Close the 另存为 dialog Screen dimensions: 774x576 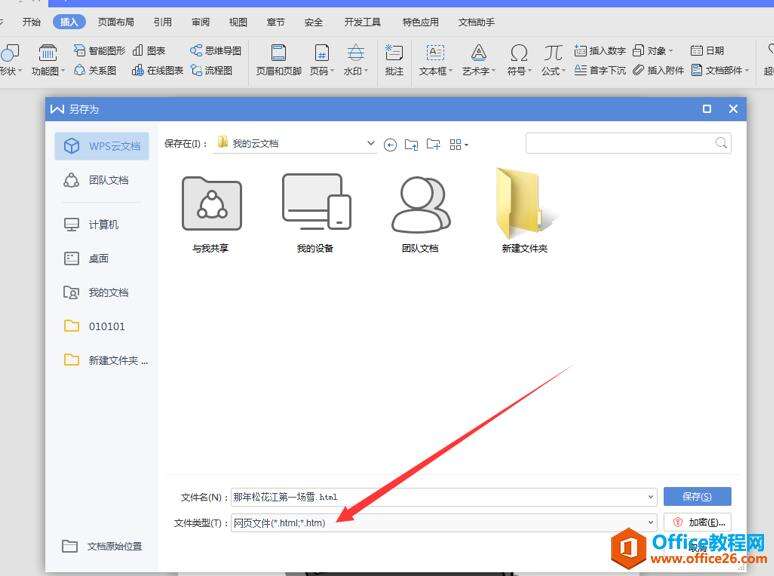733,109
